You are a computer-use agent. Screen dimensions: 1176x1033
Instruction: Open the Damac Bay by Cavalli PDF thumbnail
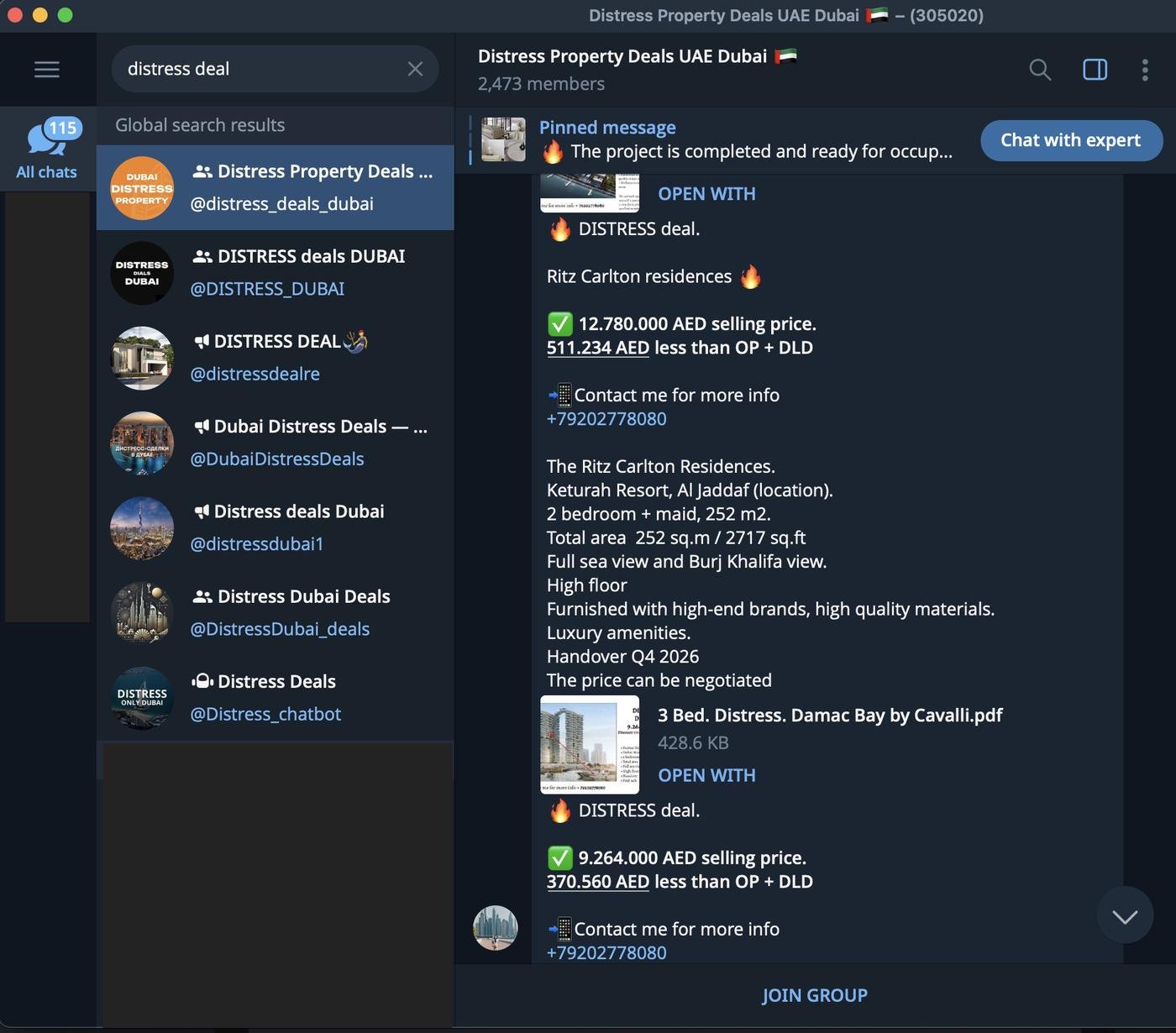pyautogui.click(x=590, y=744)
